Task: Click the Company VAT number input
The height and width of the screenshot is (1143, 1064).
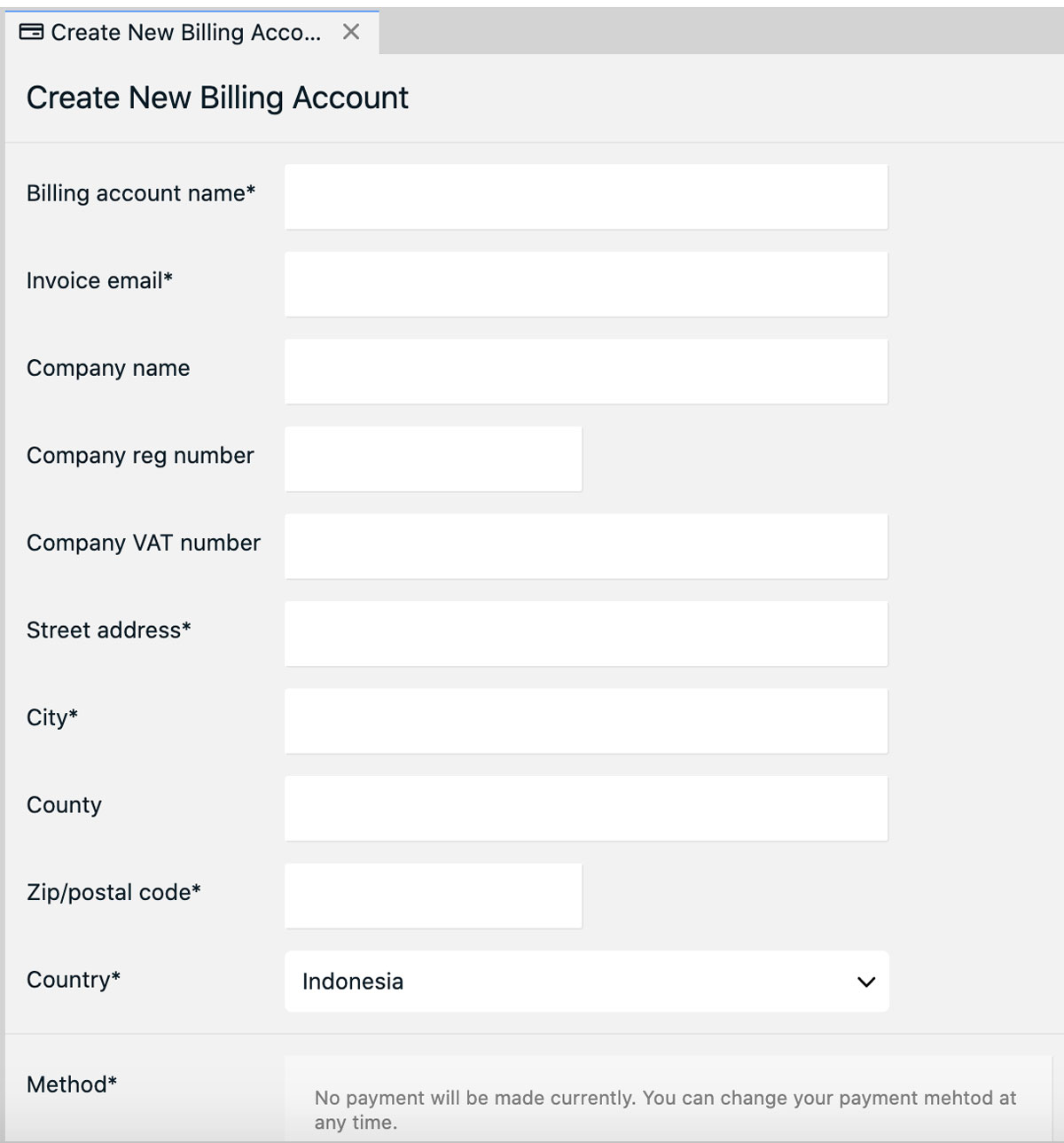Action: (x=585, y=545)
